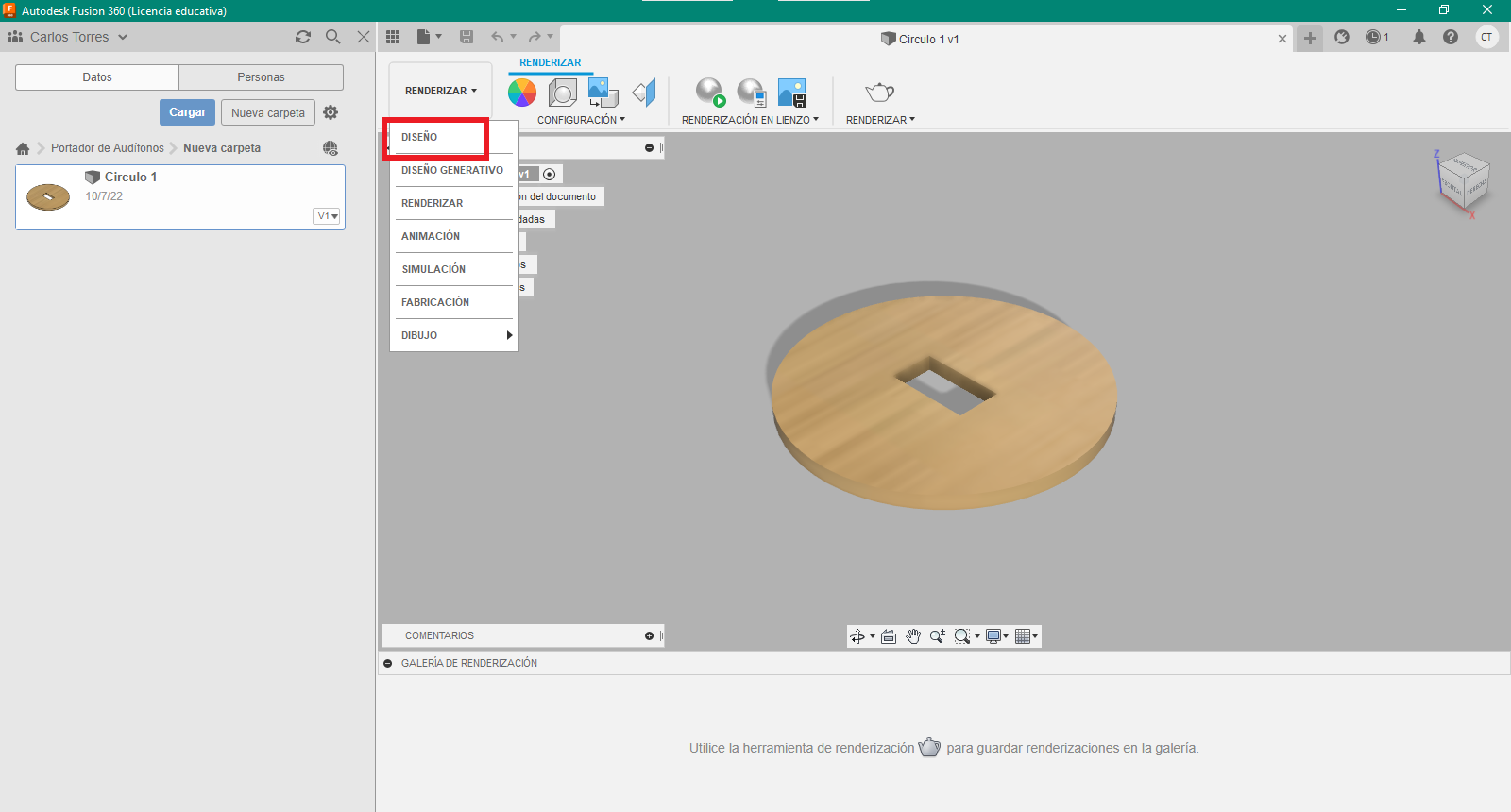Open Scene Settings sphere-in-box icon
This screenshot has width=1511, height=812.
(563, 93)
